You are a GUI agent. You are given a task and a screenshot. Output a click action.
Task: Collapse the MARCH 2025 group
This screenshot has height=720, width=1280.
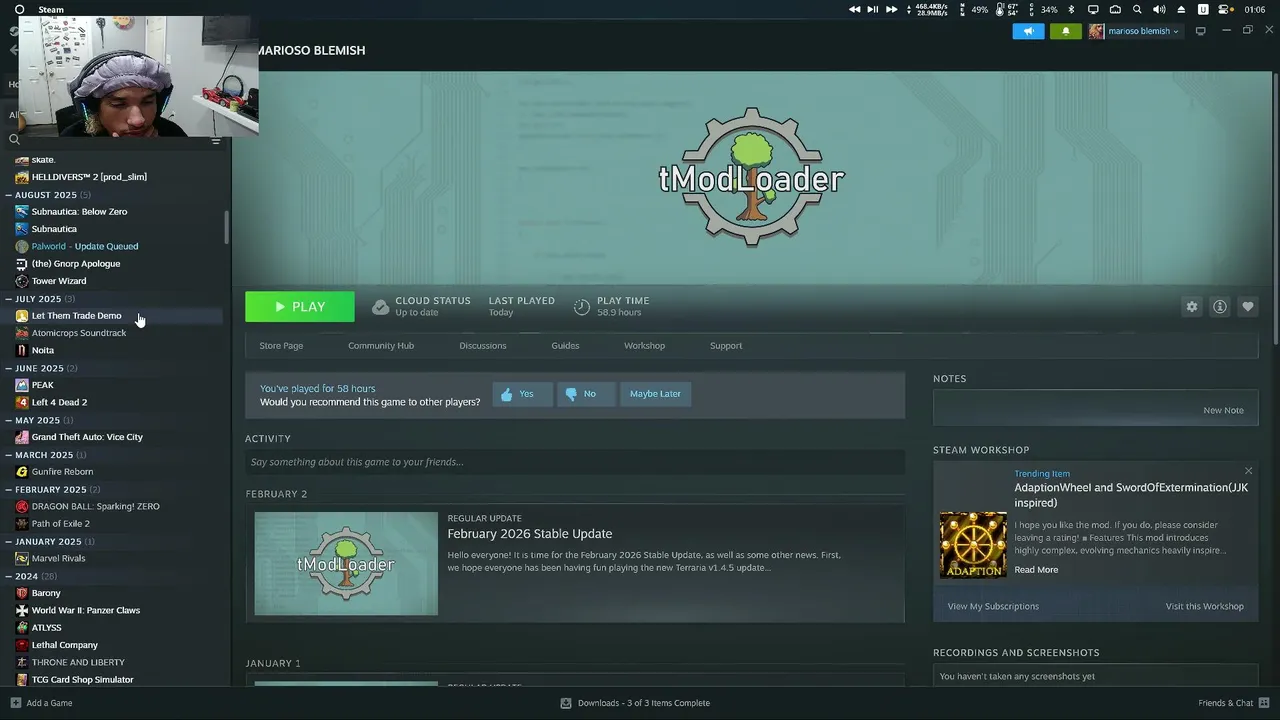click(9, 455)
